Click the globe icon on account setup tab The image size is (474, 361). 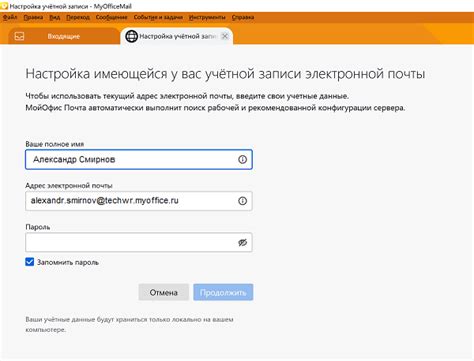point(131,36)
